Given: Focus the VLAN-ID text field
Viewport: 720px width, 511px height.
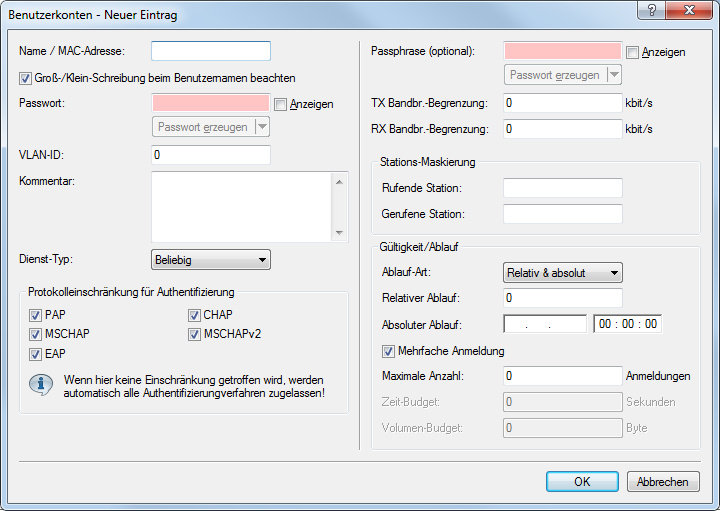Looking at the screenshot, I should point(211,155).
